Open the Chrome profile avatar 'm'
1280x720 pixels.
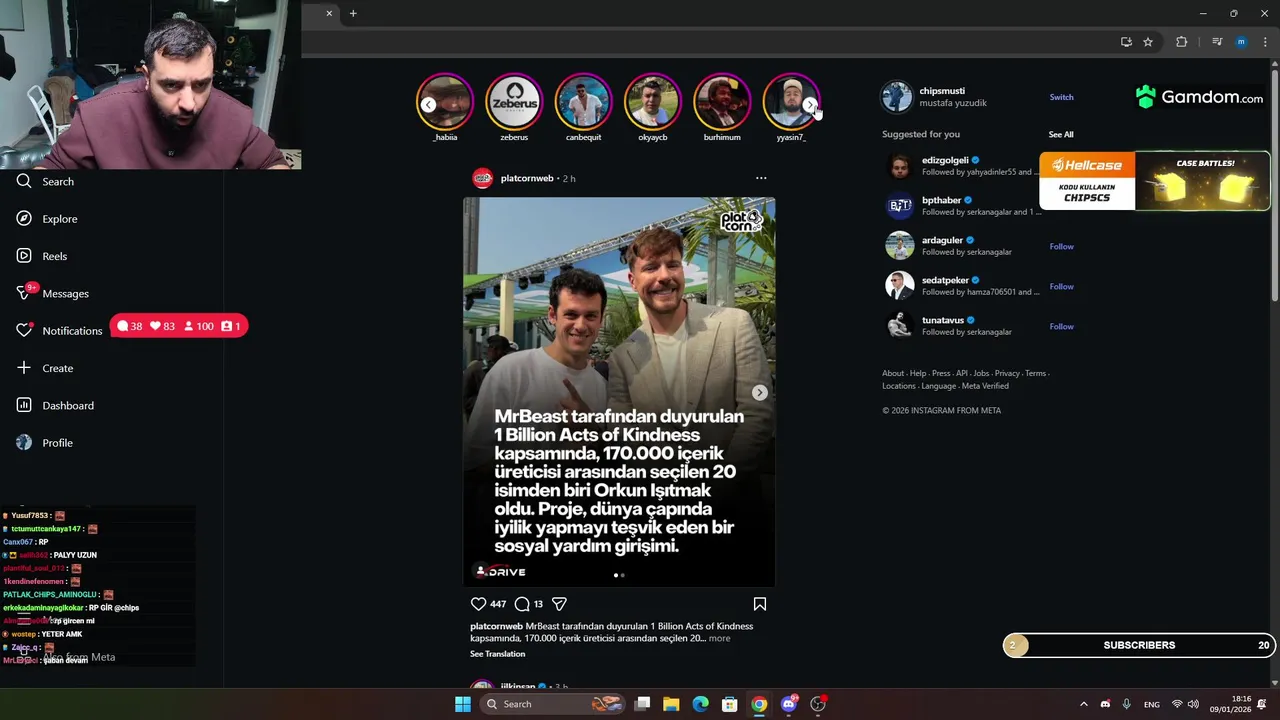[x=1241, y=42]
